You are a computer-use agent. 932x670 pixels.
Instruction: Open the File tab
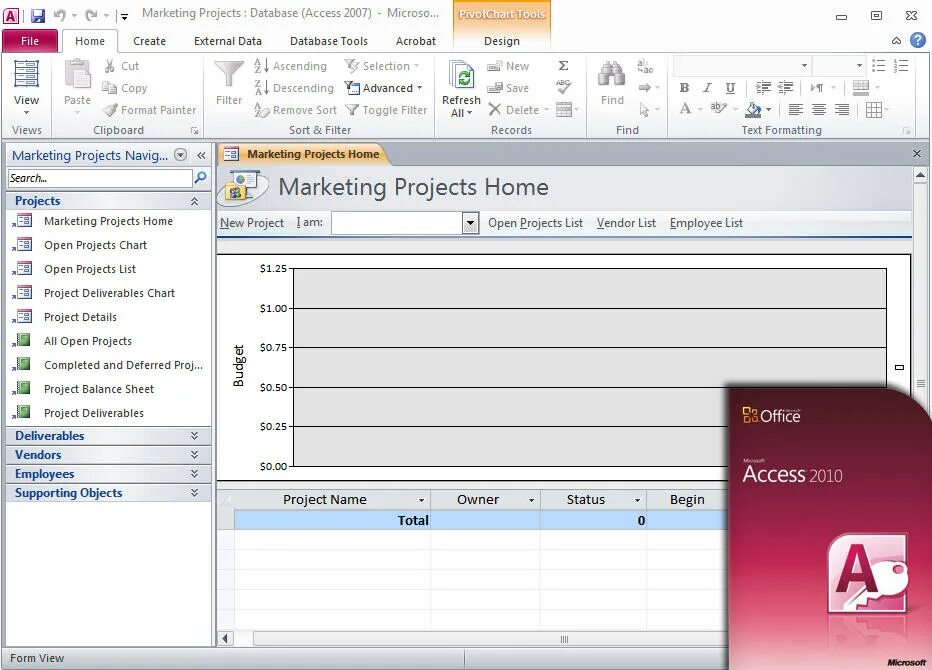(30, 41)
